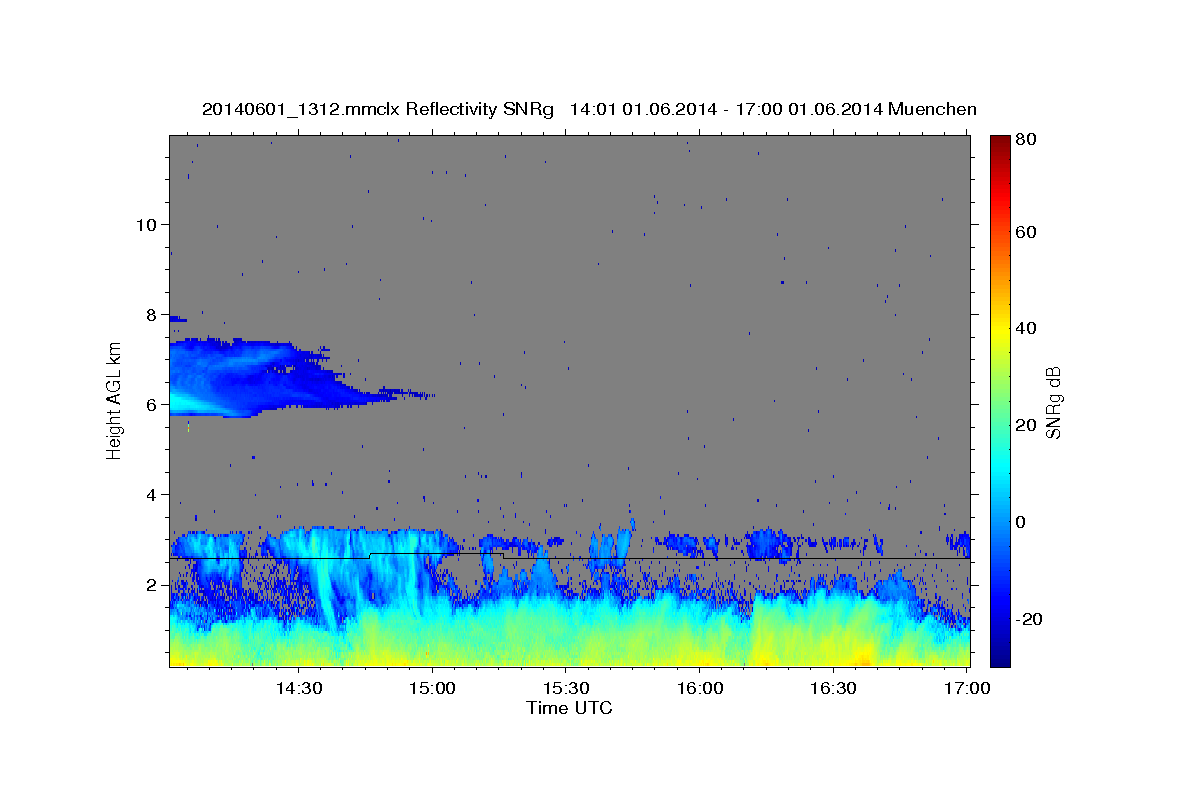Click the yellow near-surface reflectivity band
This screenshot has width=1200, height=800.
click(x=569, y=648)
